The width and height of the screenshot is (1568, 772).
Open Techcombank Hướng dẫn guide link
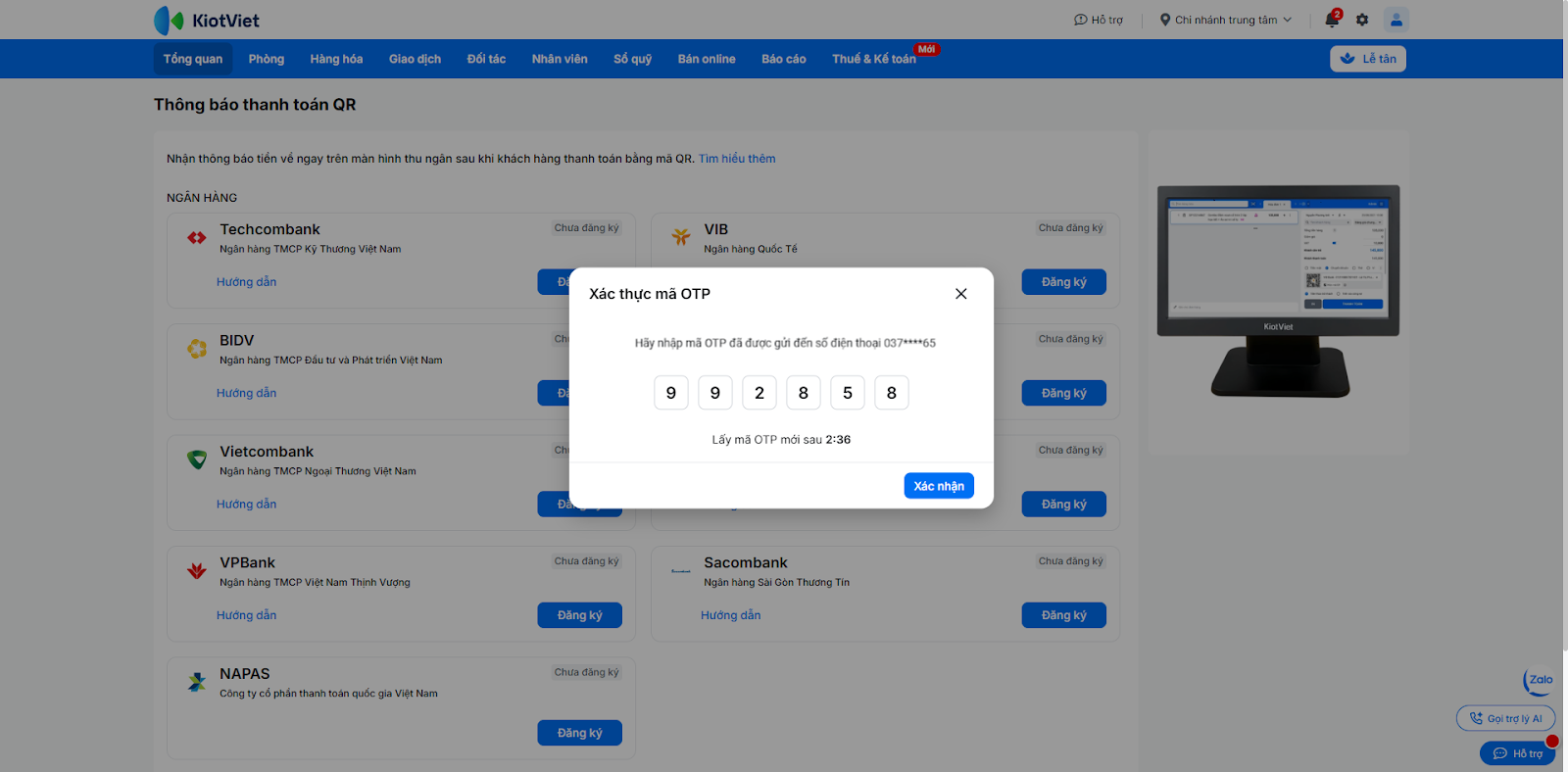point(247,282)
